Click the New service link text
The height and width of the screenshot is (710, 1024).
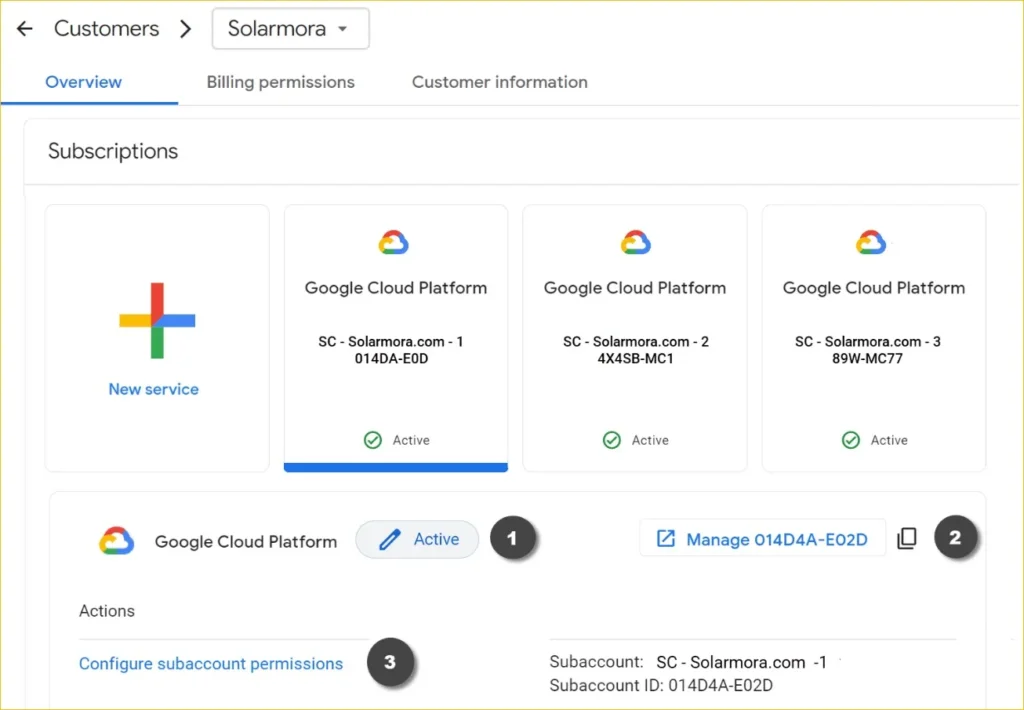point(153,389)
